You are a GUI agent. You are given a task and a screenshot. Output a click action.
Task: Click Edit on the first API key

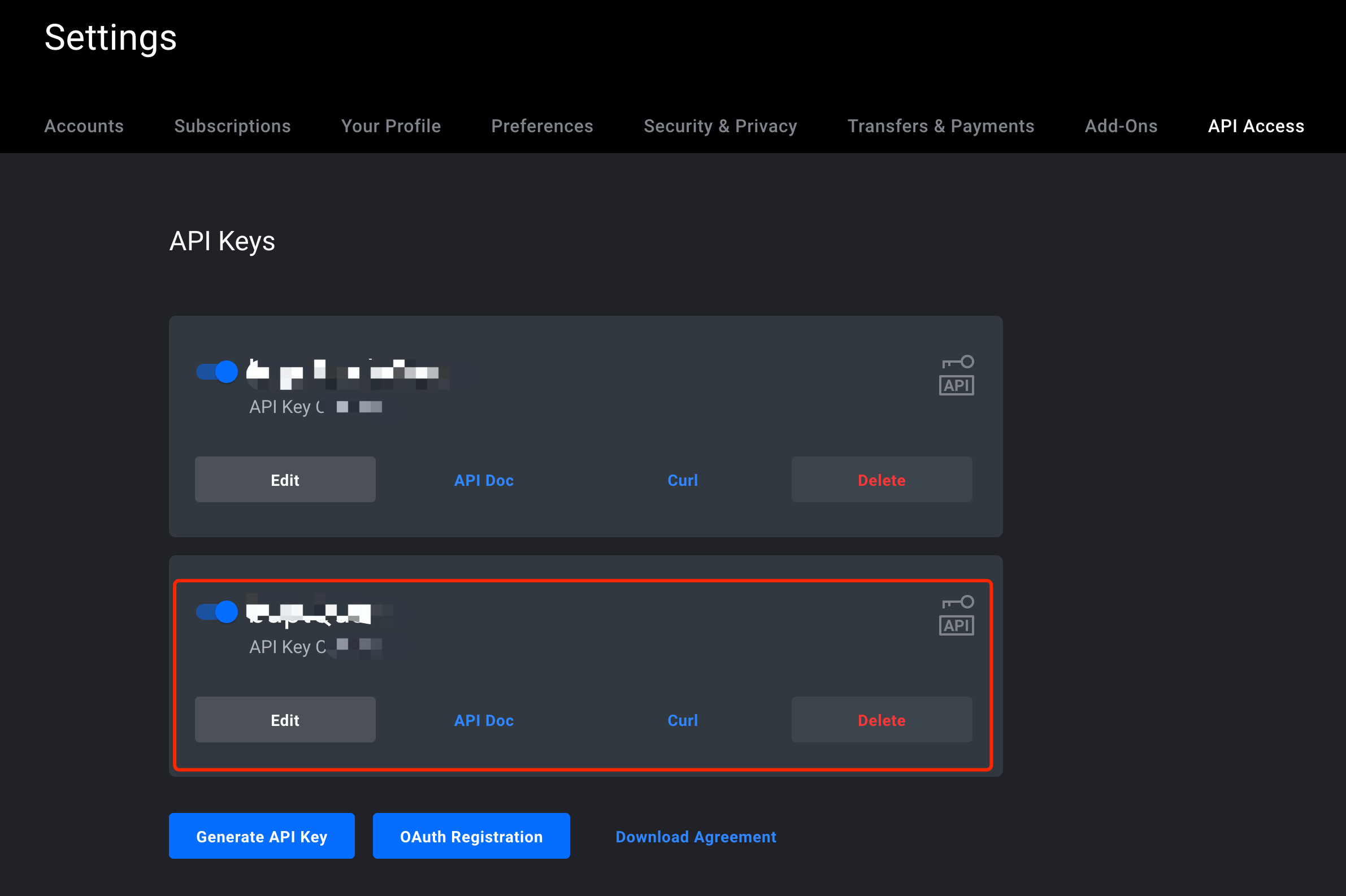click(285, 480)
